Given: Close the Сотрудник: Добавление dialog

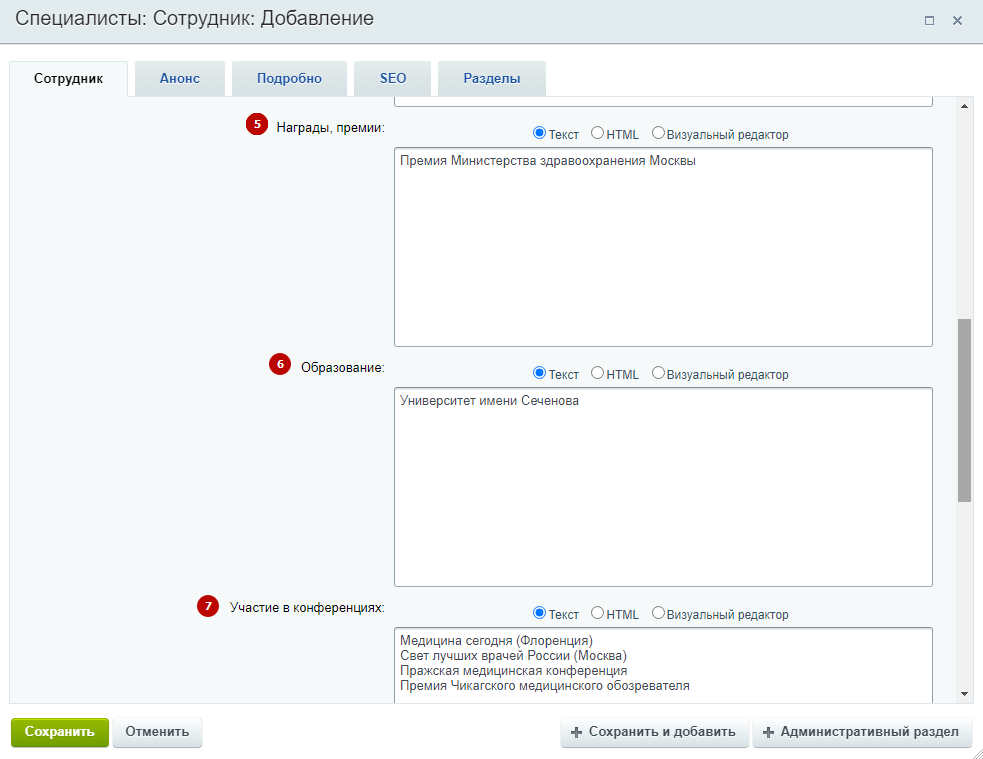Looking at the screenshot, I should click(x=957, y=21).
